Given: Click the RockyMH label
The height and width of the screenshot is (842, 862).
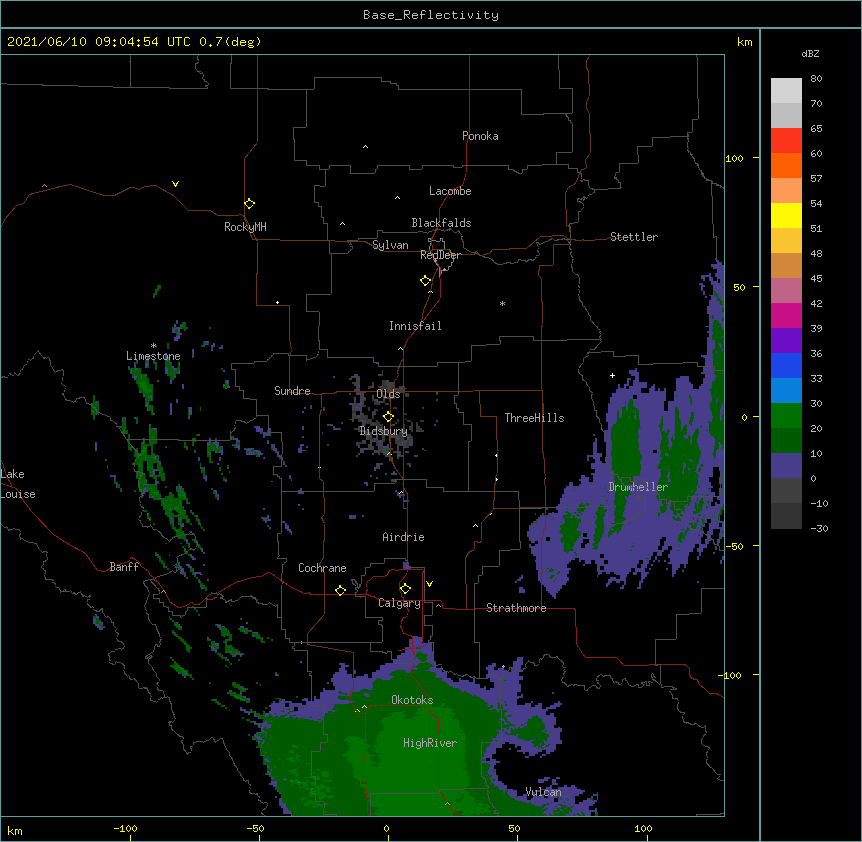Looking at the screenshot, I should (245, 227).
